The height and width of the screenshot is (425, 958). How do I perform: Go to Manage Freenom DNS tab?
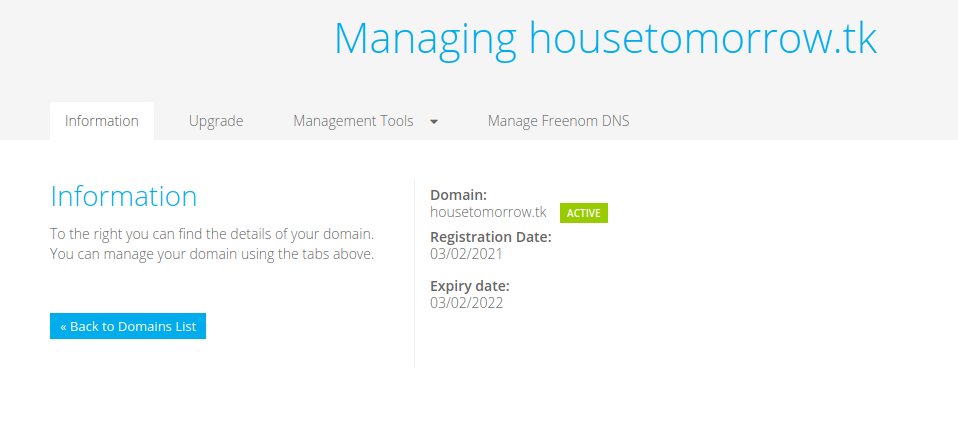tap(558, 121)
